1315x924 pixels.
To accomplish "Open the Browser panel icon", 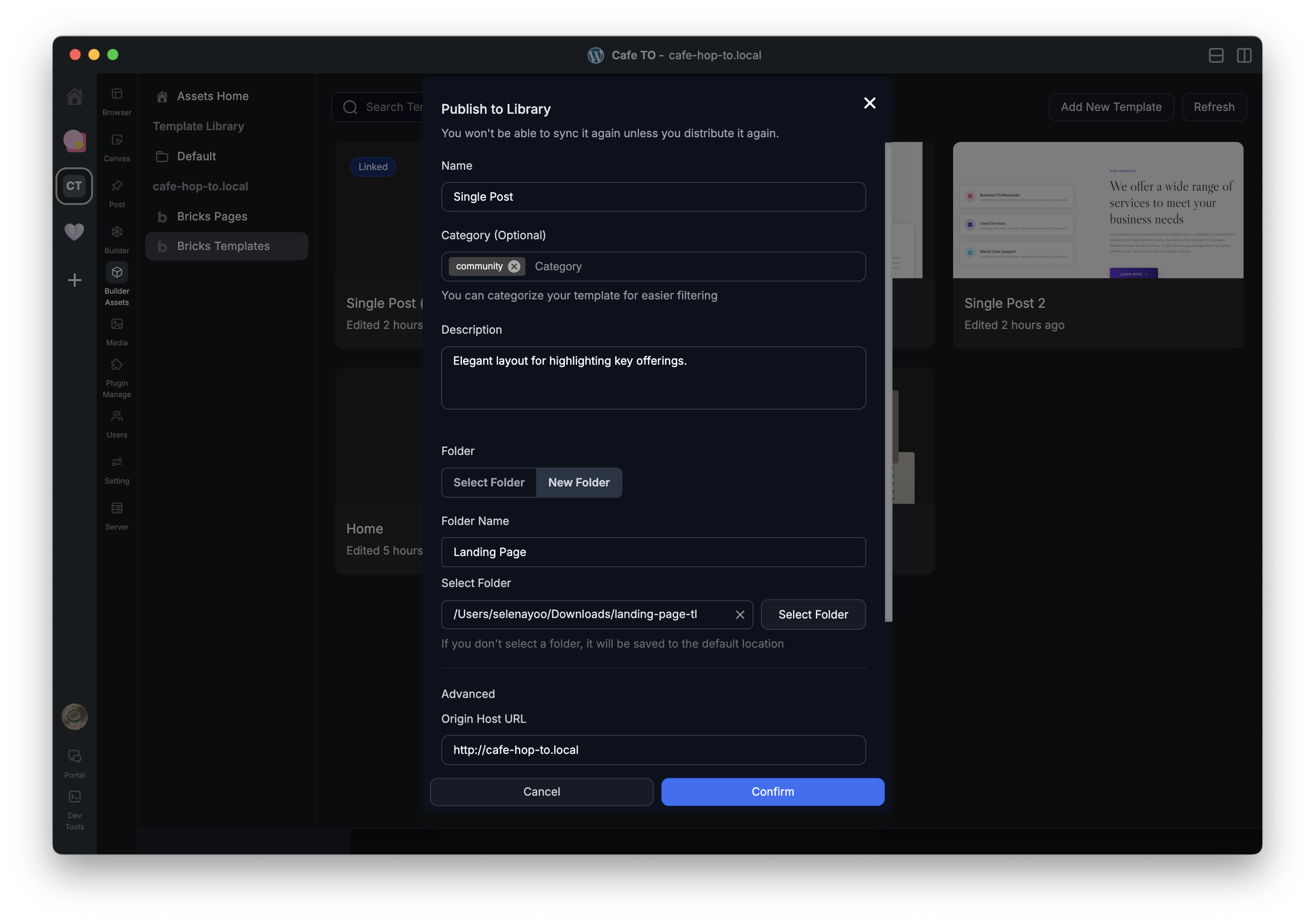I will coord(117,94).
